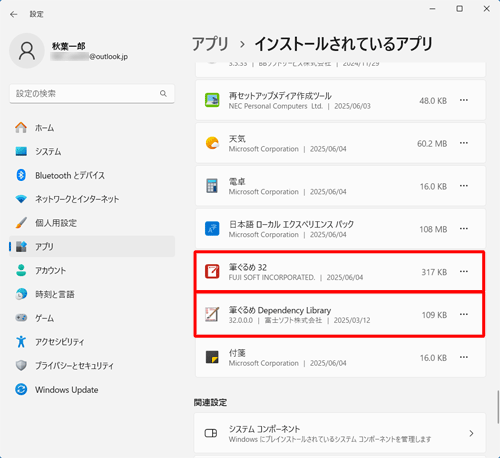Select the 天気 app name text

pos(237,139)
